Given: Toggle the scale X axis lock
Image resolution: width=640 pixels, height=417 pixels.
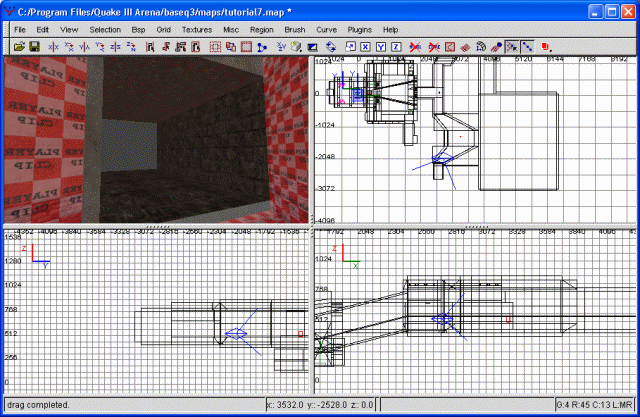Looking at the screenshot, I should [x=365, y=47].
